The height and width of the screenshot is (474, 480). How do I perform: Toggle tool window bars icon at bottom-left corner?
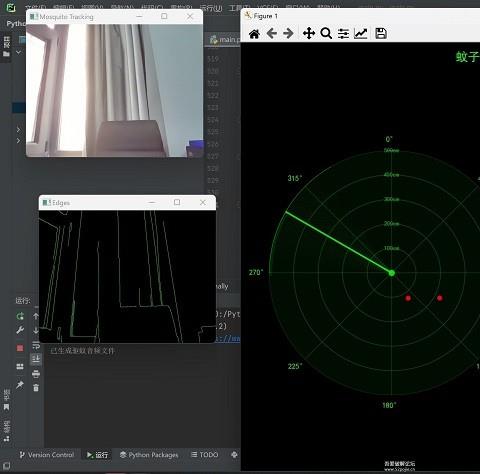coord(6,466)
